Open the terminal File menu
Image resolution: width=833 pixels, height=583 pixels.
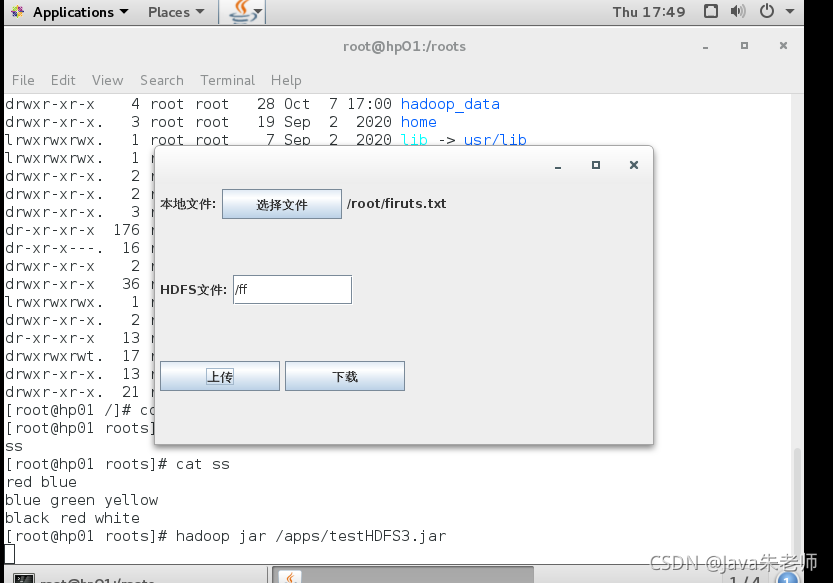click(x=23, y=80)
